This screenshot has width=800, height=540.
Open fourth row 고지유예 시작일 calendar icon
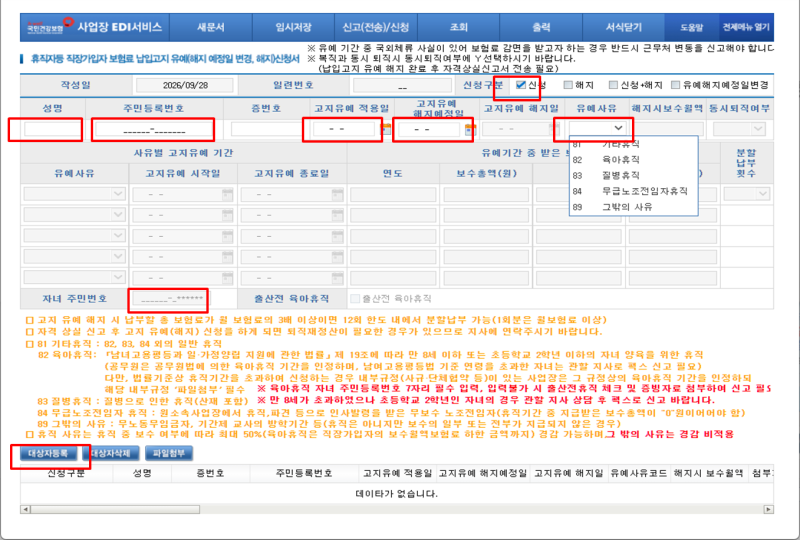pos(228,257)
